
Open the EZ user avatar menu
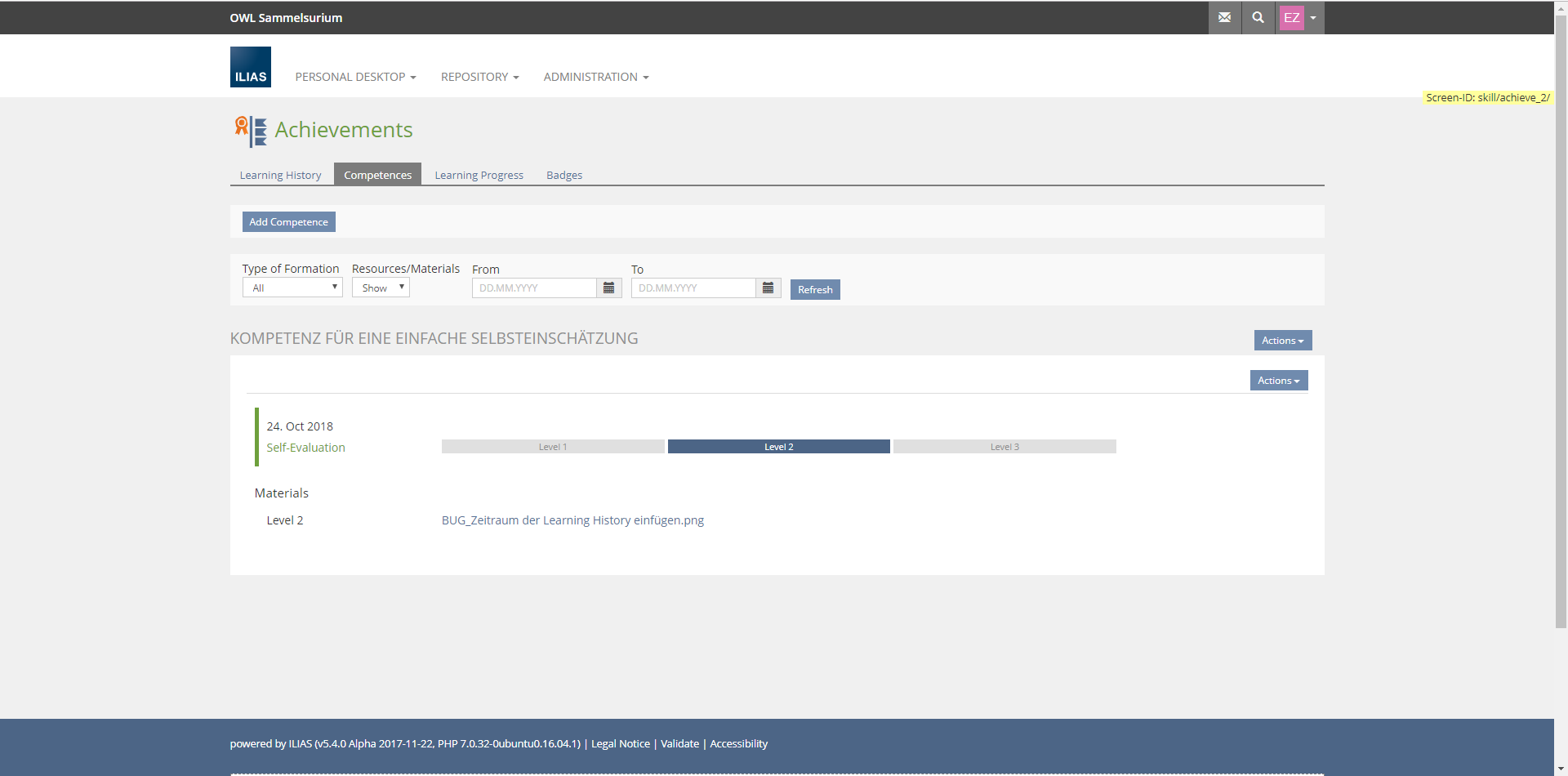1299,17
